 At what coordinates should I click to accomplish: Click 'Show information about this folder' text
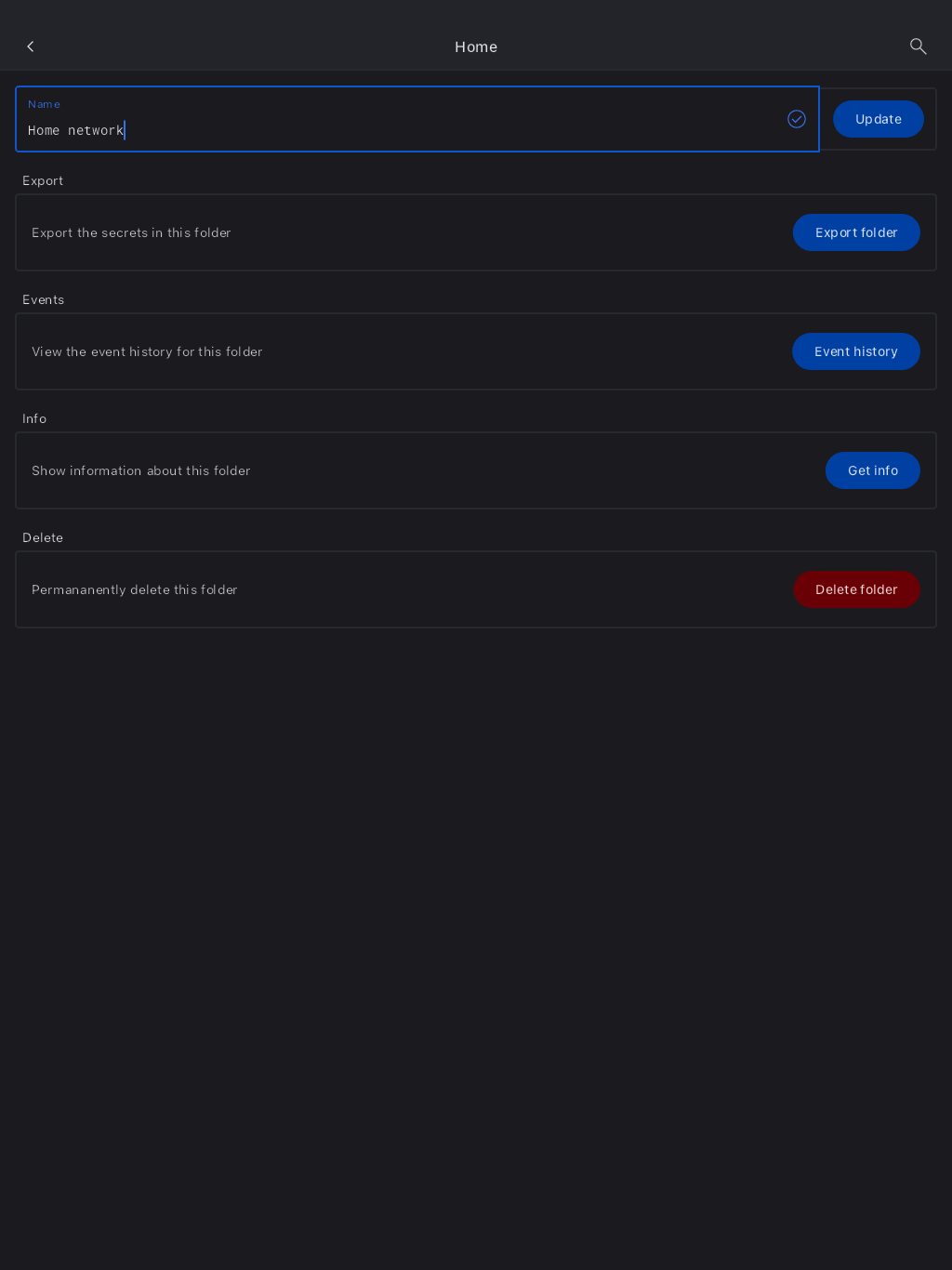141,470
